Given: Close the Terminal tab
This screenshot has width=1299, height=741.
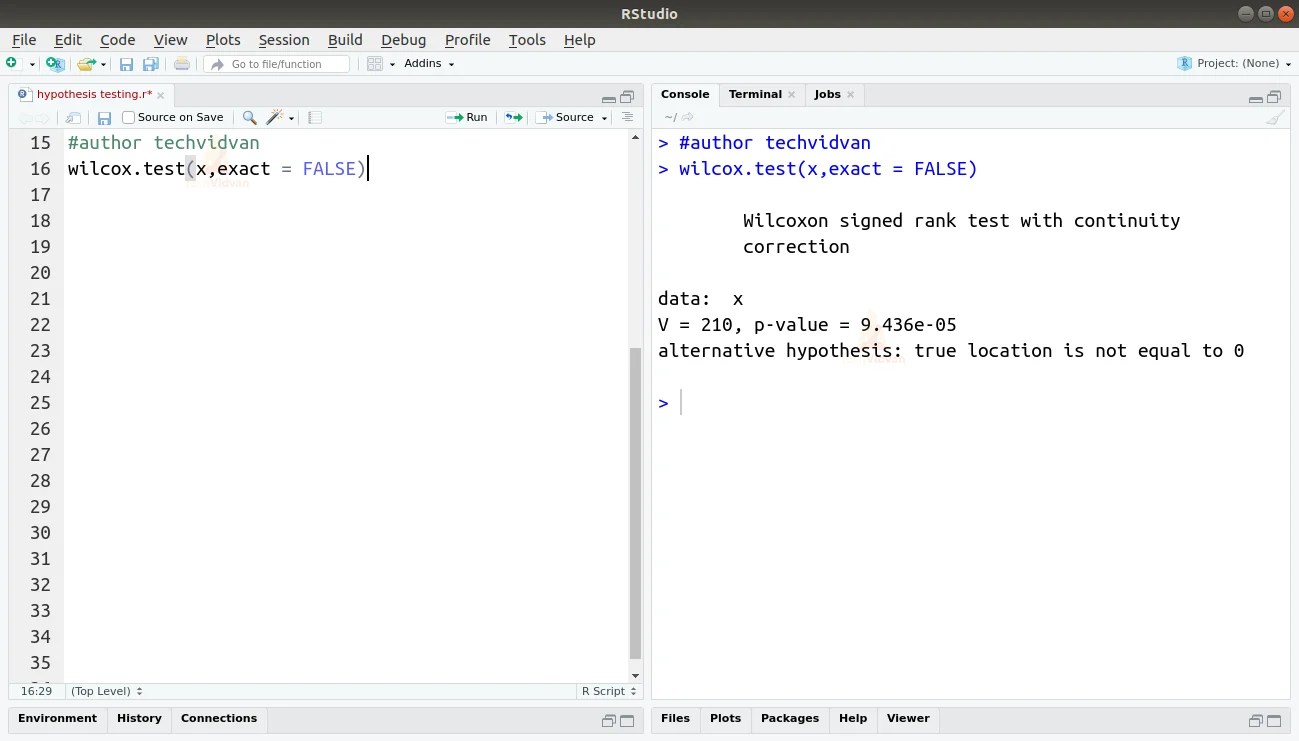Looking at the screenshot, I should coord(791,95).
